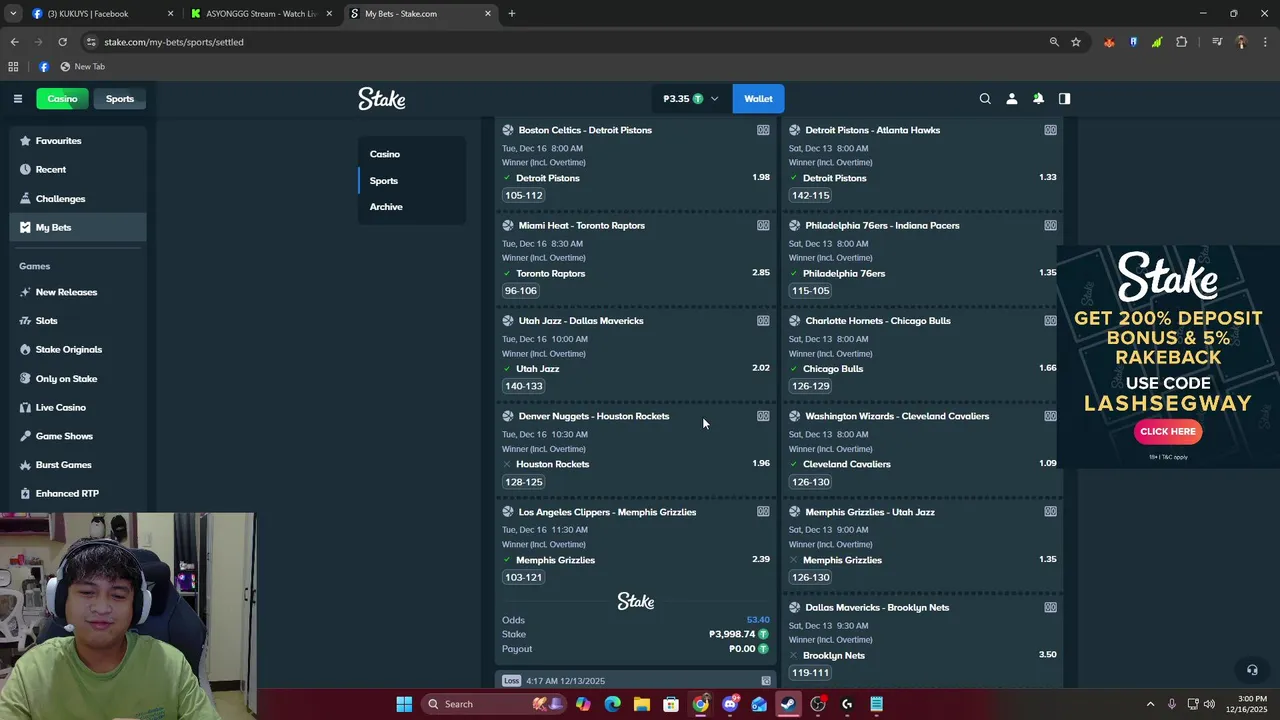
Task: Open the Chrome extensions puzzle icon
Action: (1181, 42)
